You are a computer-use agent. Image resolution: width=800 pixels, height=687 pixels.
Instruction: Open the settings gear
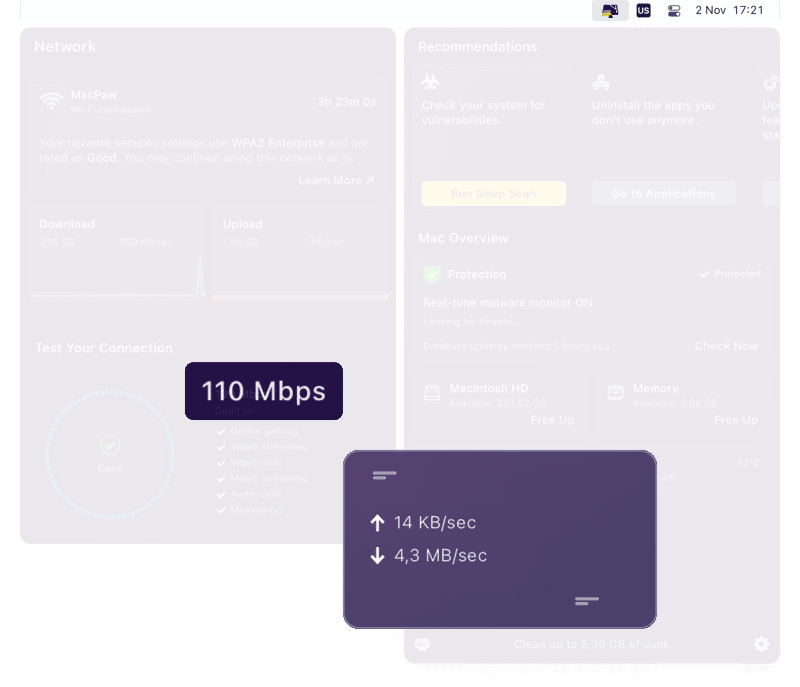761,644
